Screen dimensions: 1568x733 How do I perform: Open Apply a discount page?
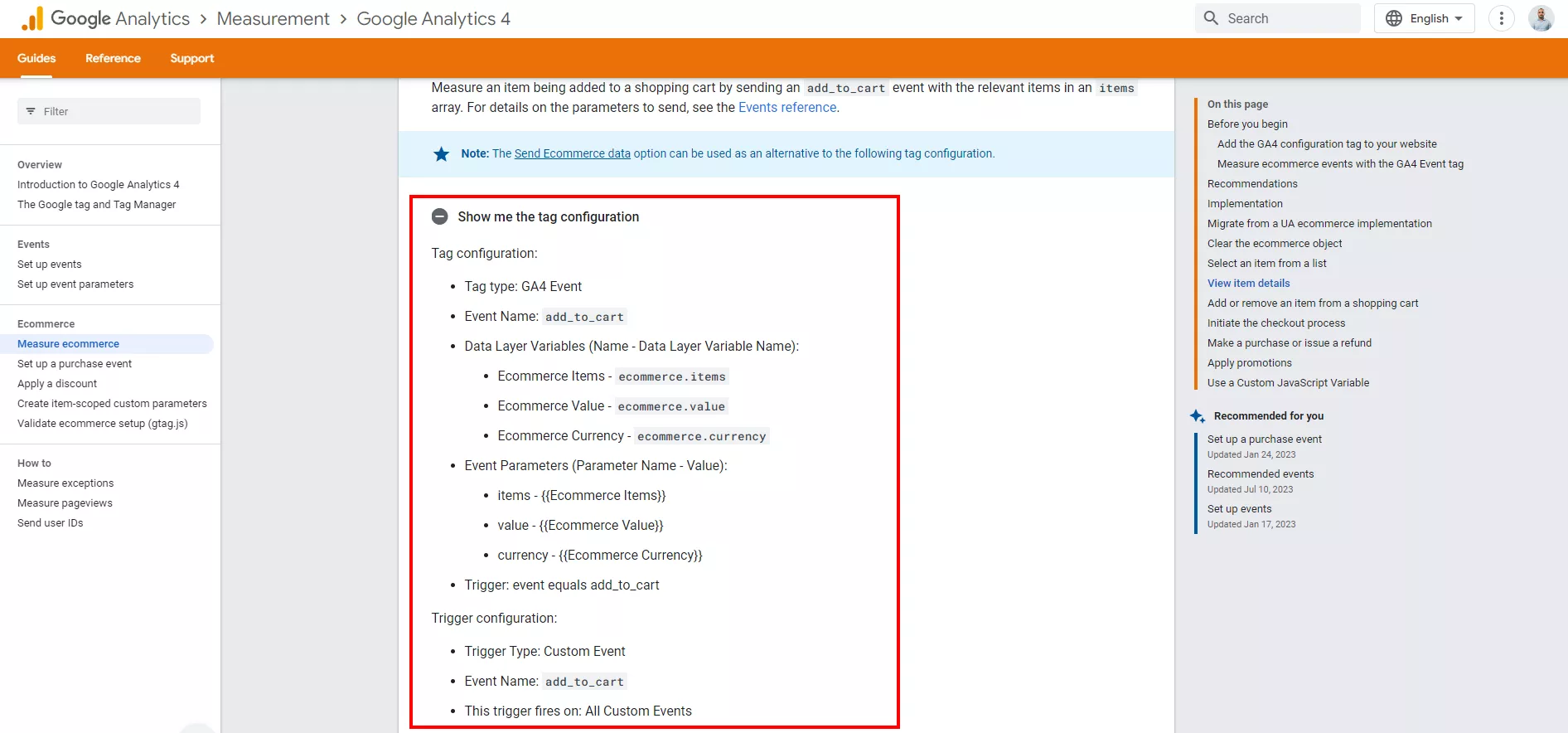point(57,383)
